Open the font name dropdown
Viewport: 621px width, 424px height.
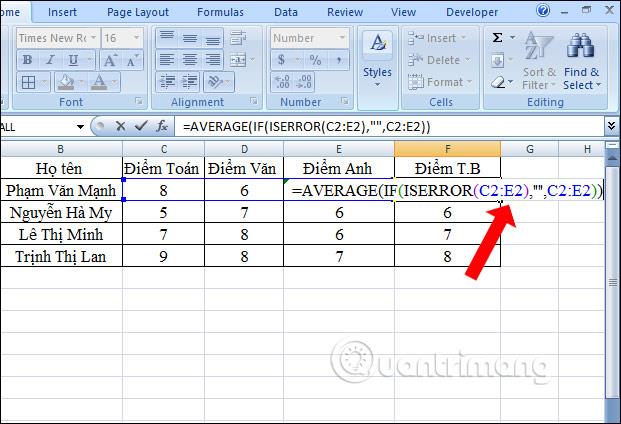[x=94, y=38]
